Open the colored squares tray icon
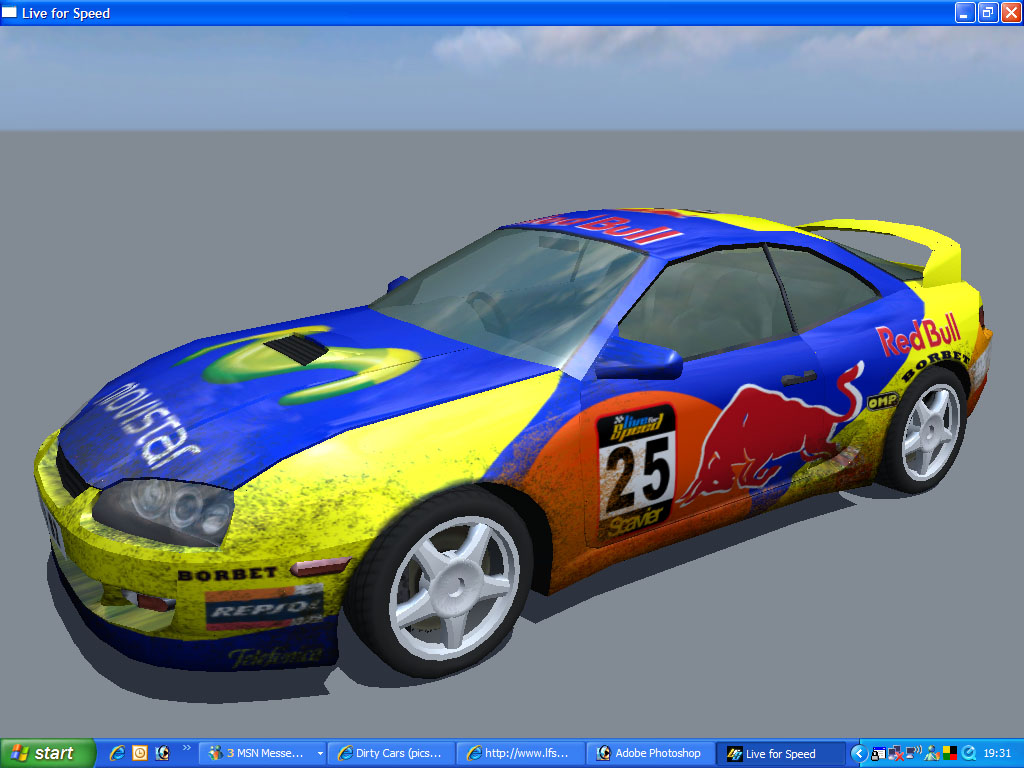The width and height of the screenshot is (1024, 768). click(950, 753)
